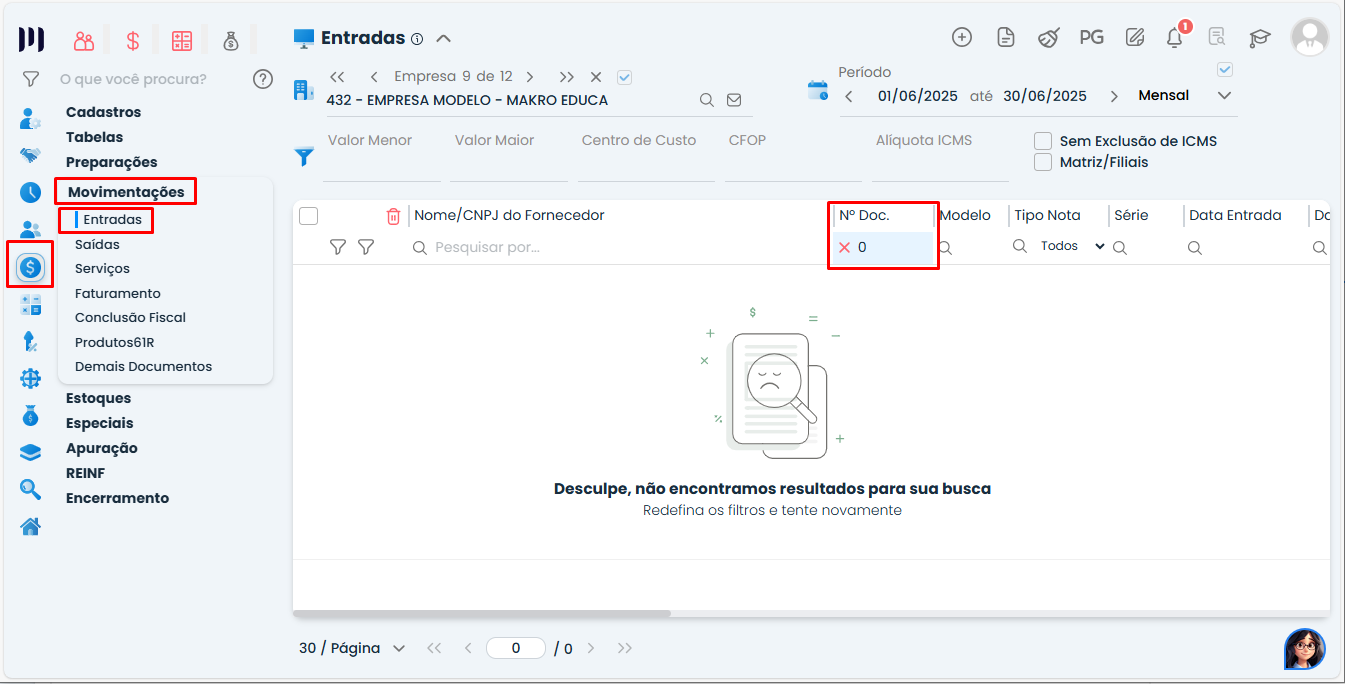1345x684 pixels.
Task: Select Saídas in the Movimentações menu
Action: click(97, 244)
